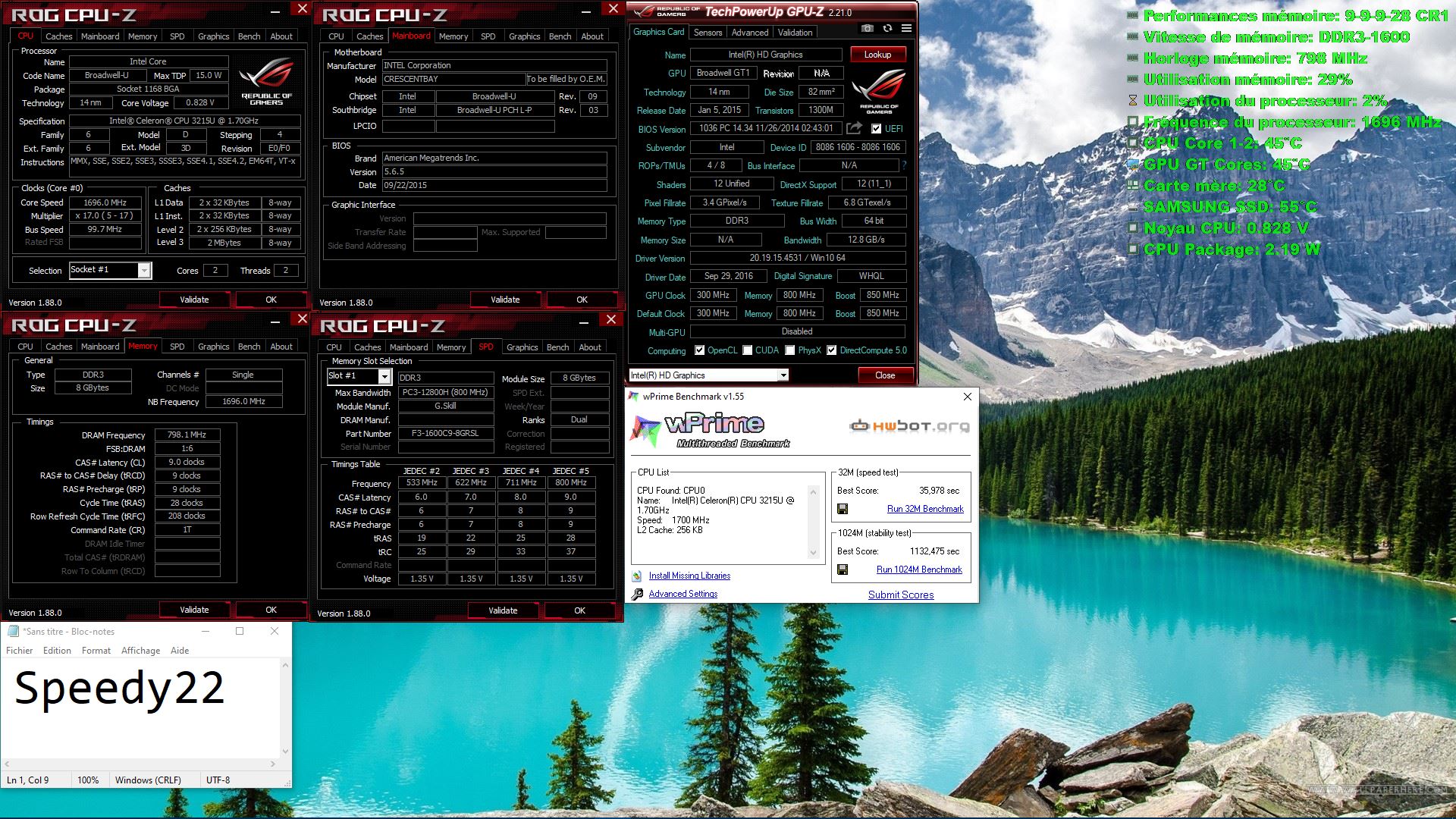Click the Republic of Gamers logo on CPU-Z CPU tab

pyautogui.click(x=266, y=82)
